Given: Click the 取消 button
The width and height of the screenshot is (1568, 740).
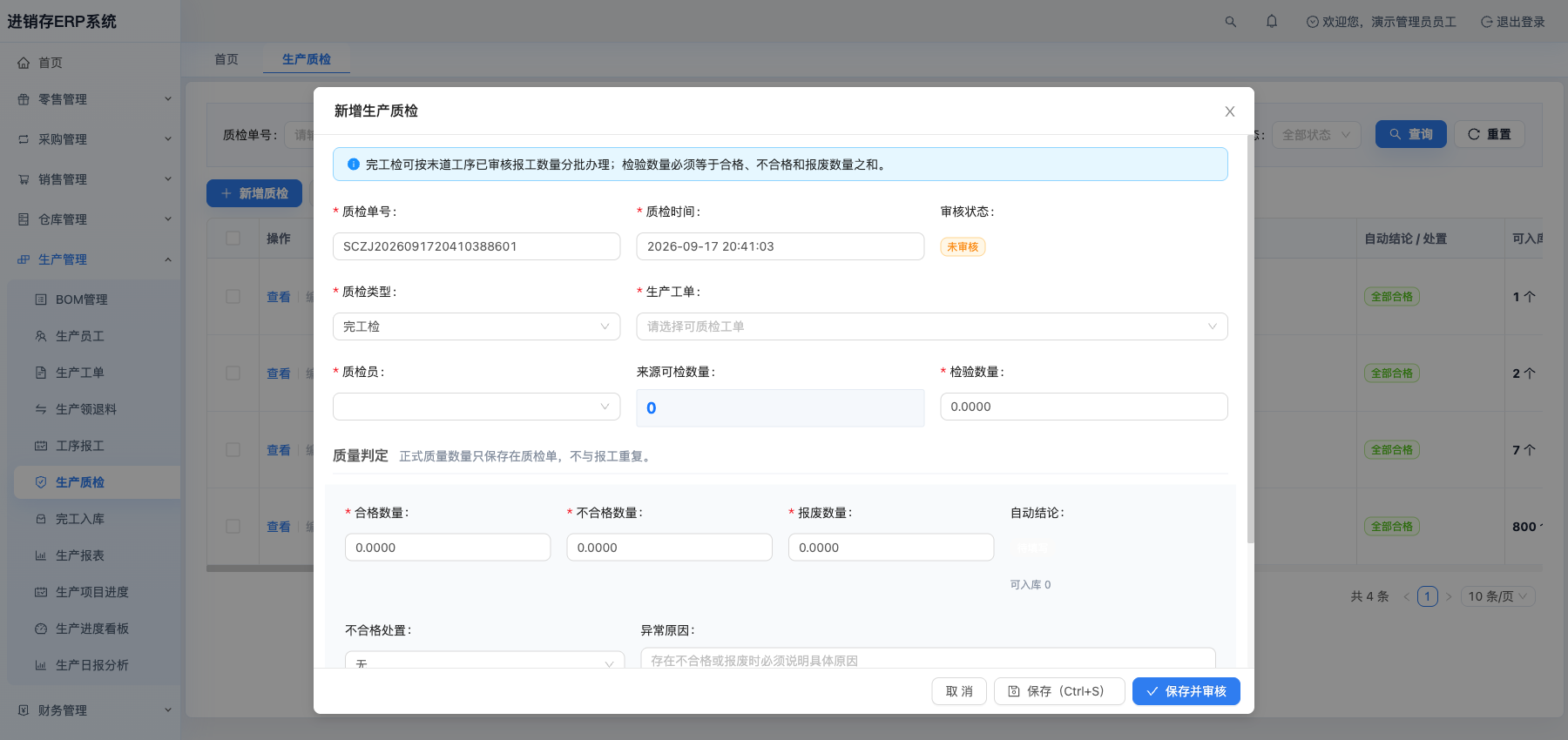Looking at the screenshot, I should (959, 691).
